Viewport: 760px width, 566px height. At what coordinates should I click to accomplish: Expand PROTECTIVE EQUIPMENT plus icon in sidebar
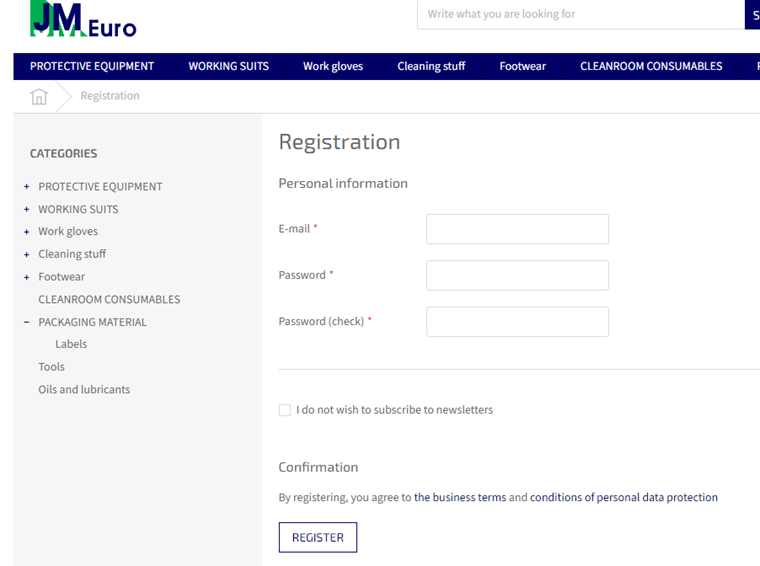(x=27, y=187)
